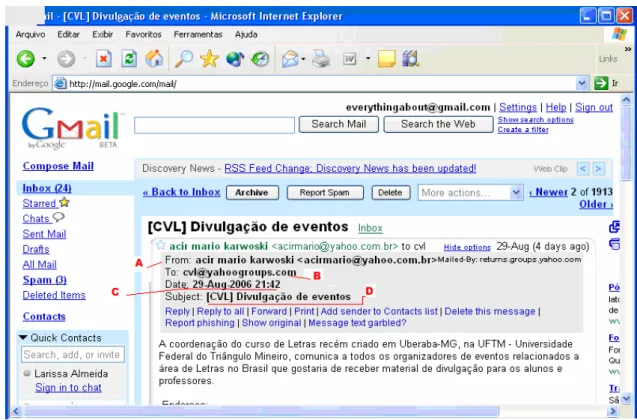637x420 pixels.
Task: Open dropdown arrow next to Mail icon
Action: pyautogui.click(x=303, y=59)
